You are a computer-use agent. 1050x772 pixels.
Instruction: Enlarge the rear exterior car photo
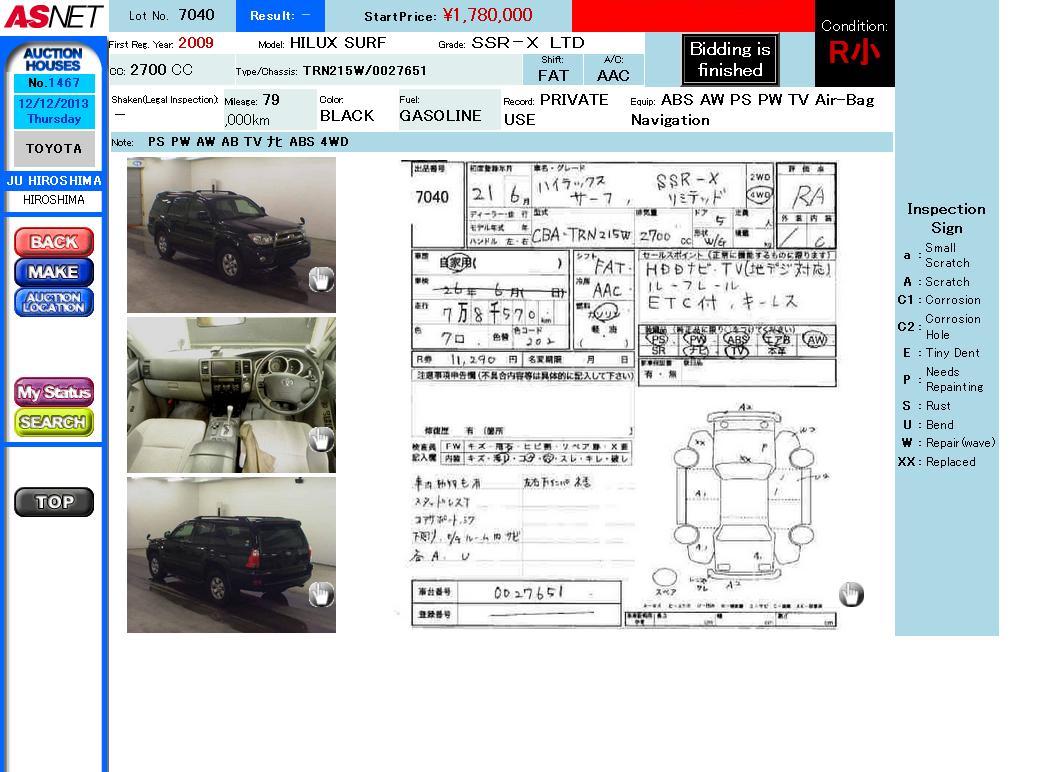click(231, 555)
